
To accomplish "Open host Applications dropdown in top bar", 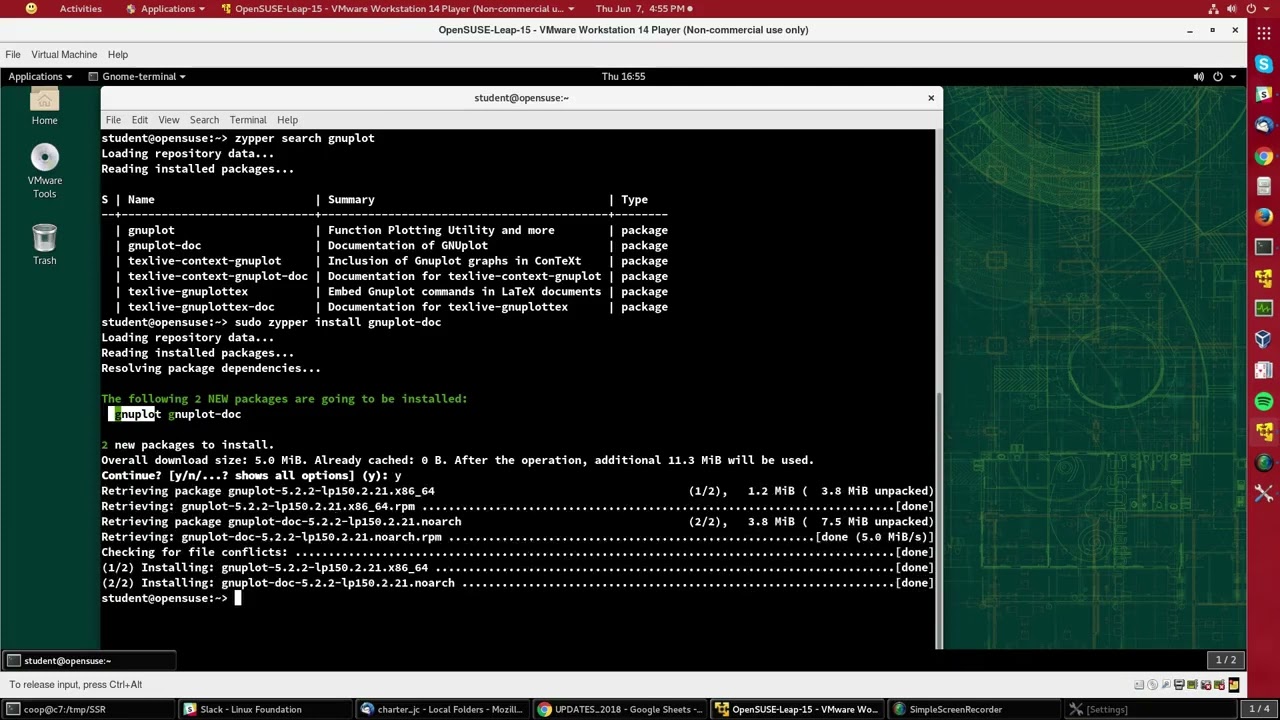I will pos(168,8).
